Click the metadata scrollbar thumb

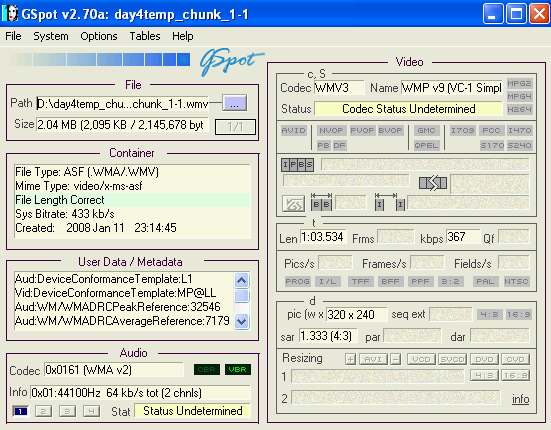coord(242,296)
